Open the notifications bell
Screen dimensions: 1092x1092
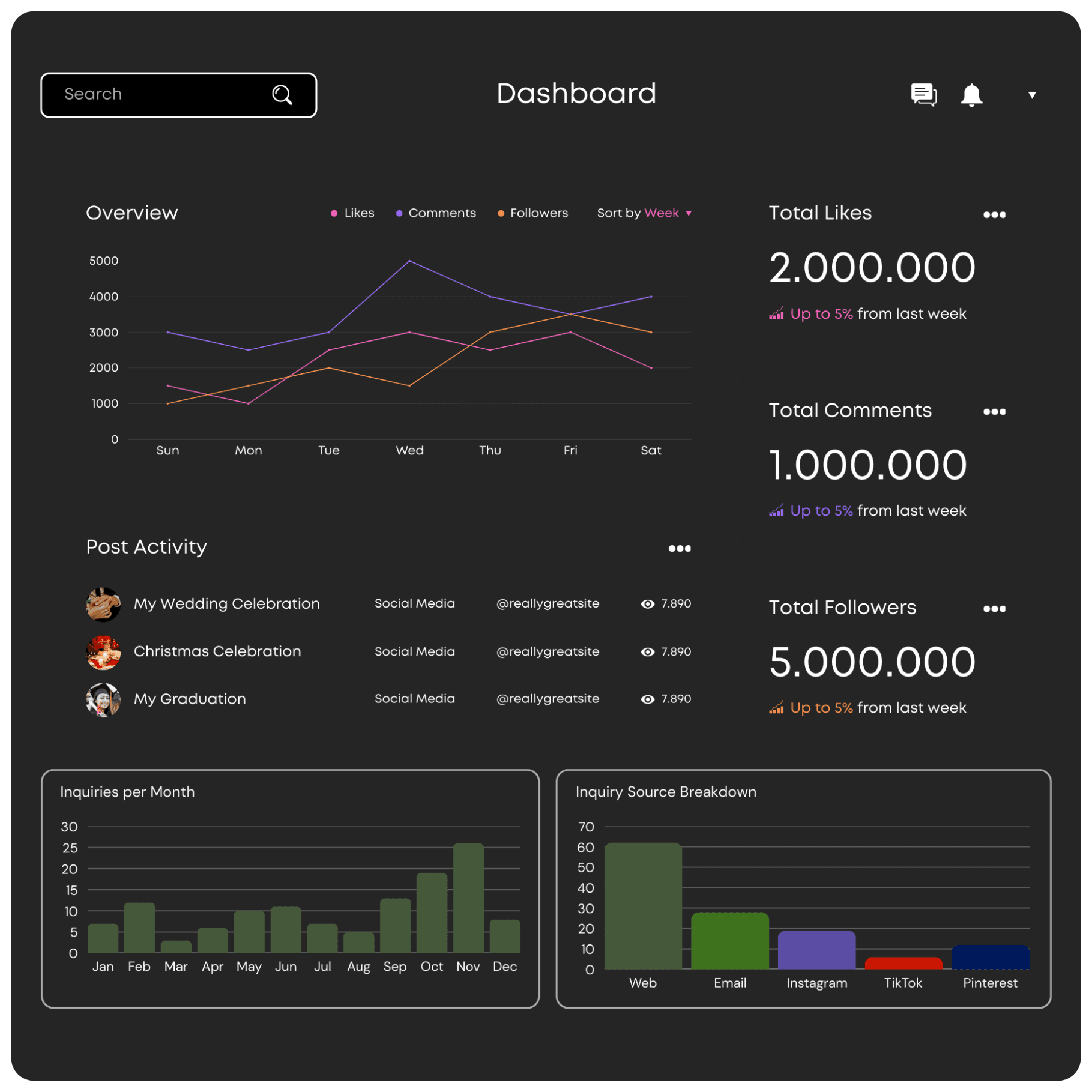coord(971,95)
